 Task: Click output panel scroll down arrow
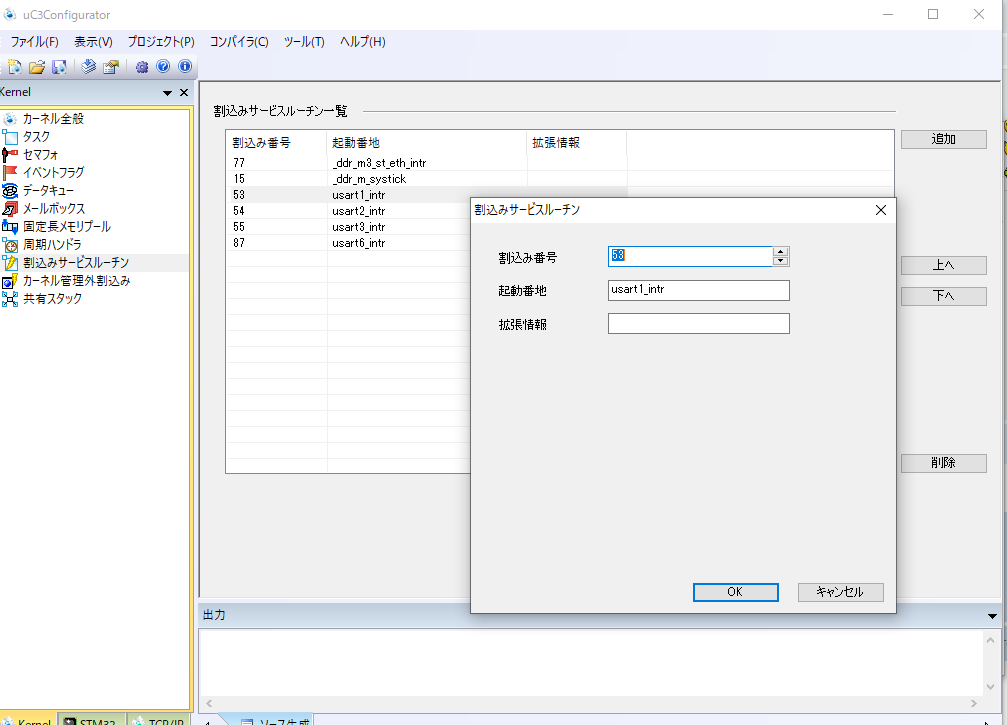[x=990, y=686]
